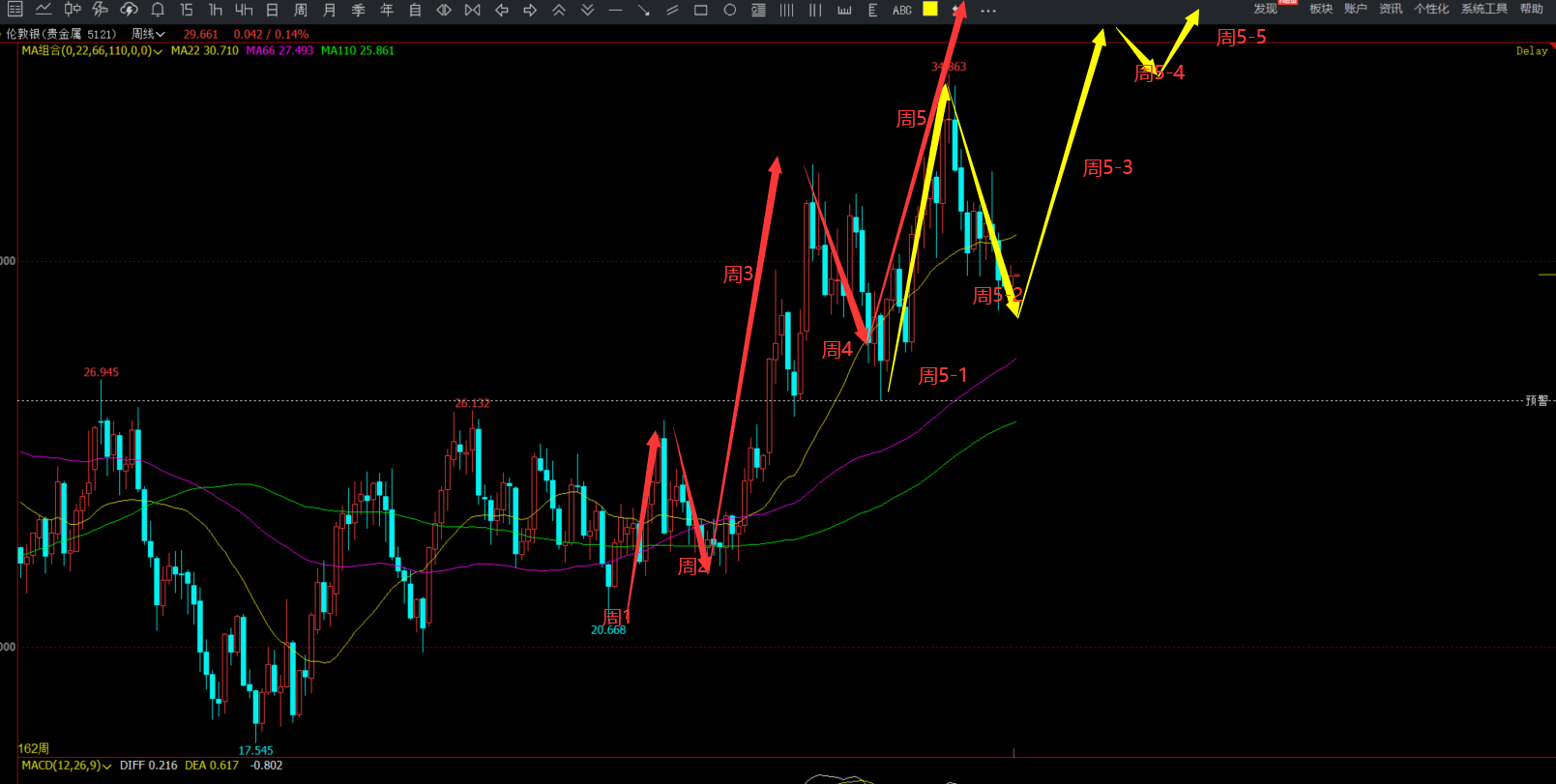Select the daily (日) period
The width and height of the screenshot is (1556, 784).
pos(273,10)
